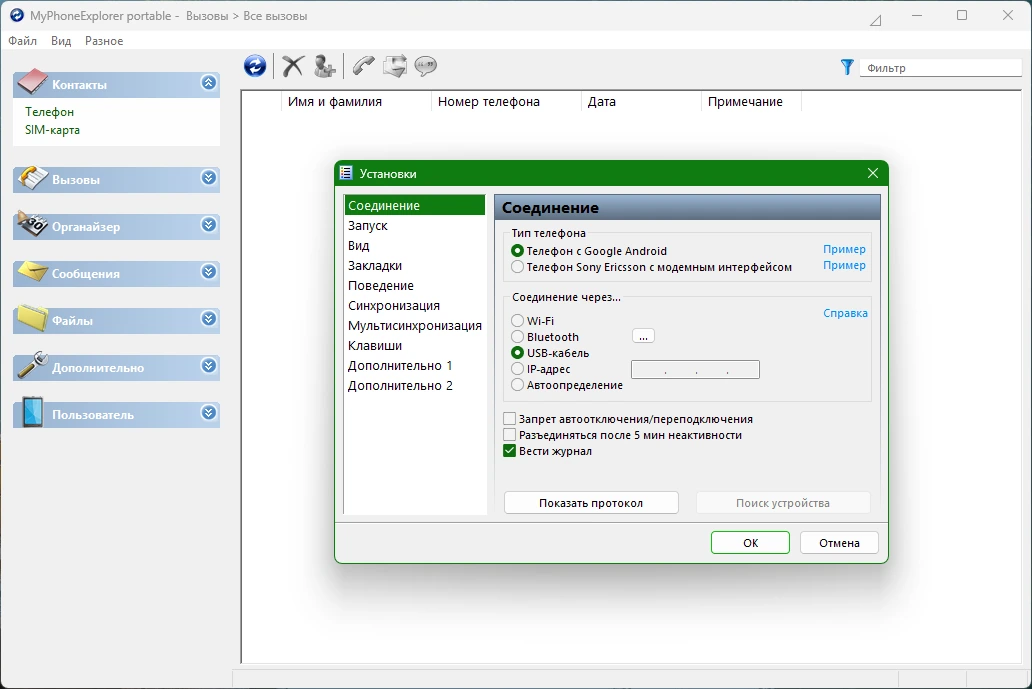This screenshot has height=689, width=1032.
Task: Click the Органайзер calendar icon
Action: click(32, 224)
